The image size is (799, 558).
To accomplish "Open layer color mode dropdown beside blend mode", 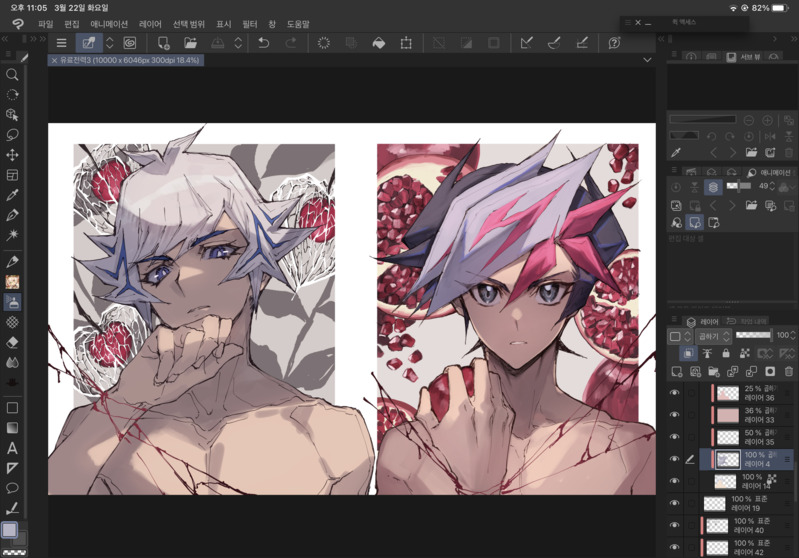I will (680, 336).
